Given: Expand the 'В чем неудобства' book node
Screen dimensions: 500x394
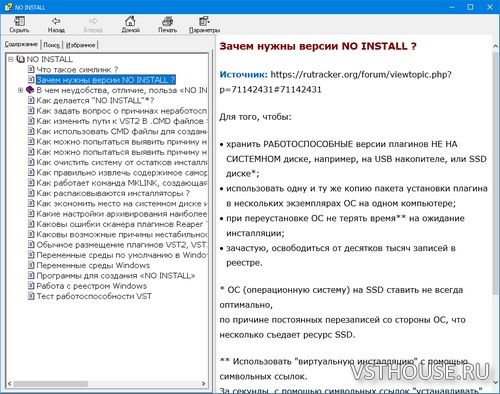Looking at the screenshot, I should [x=21, y=90].
